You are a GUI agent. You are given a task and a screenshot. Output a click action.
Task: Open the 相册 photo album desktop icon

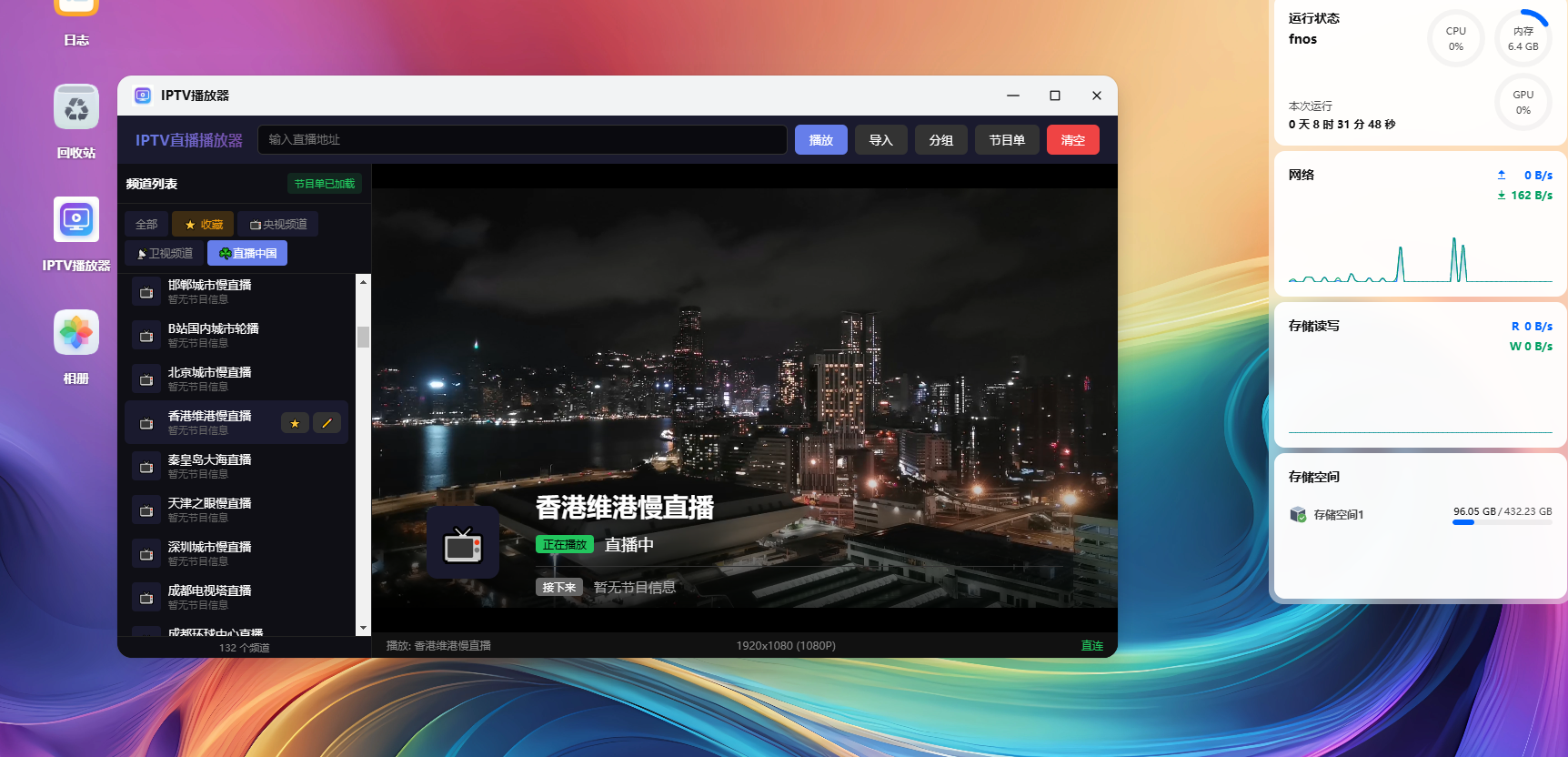point(76,333)
